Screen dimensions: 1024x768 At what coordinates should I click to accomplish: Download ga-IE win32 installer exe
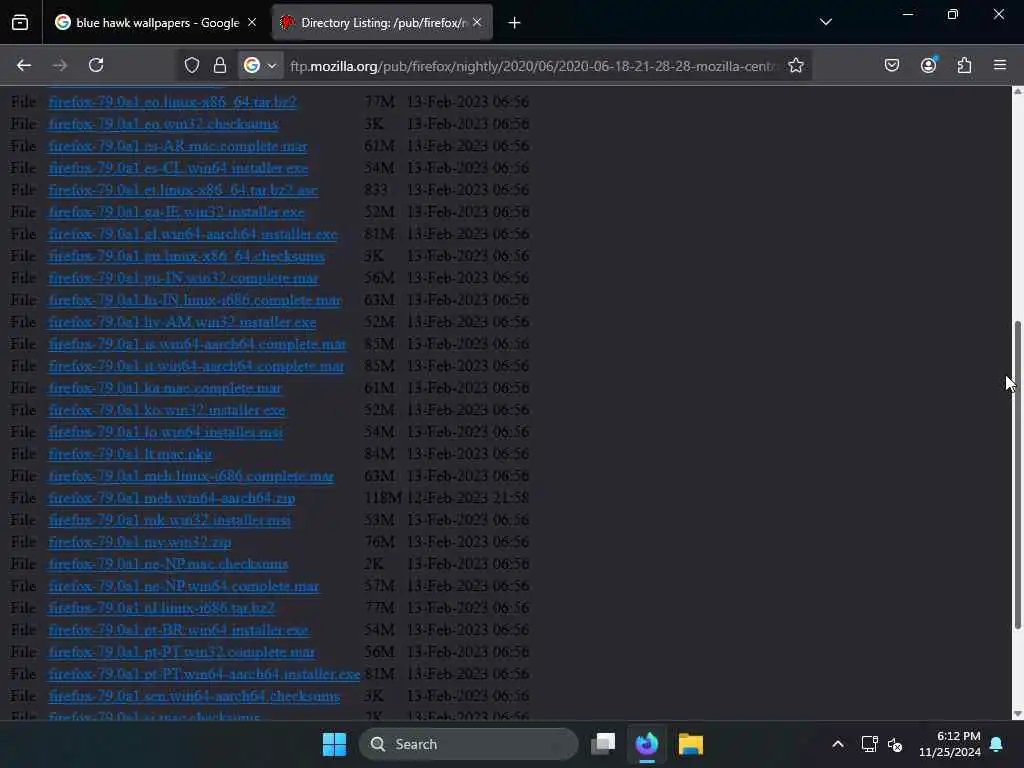176,212
